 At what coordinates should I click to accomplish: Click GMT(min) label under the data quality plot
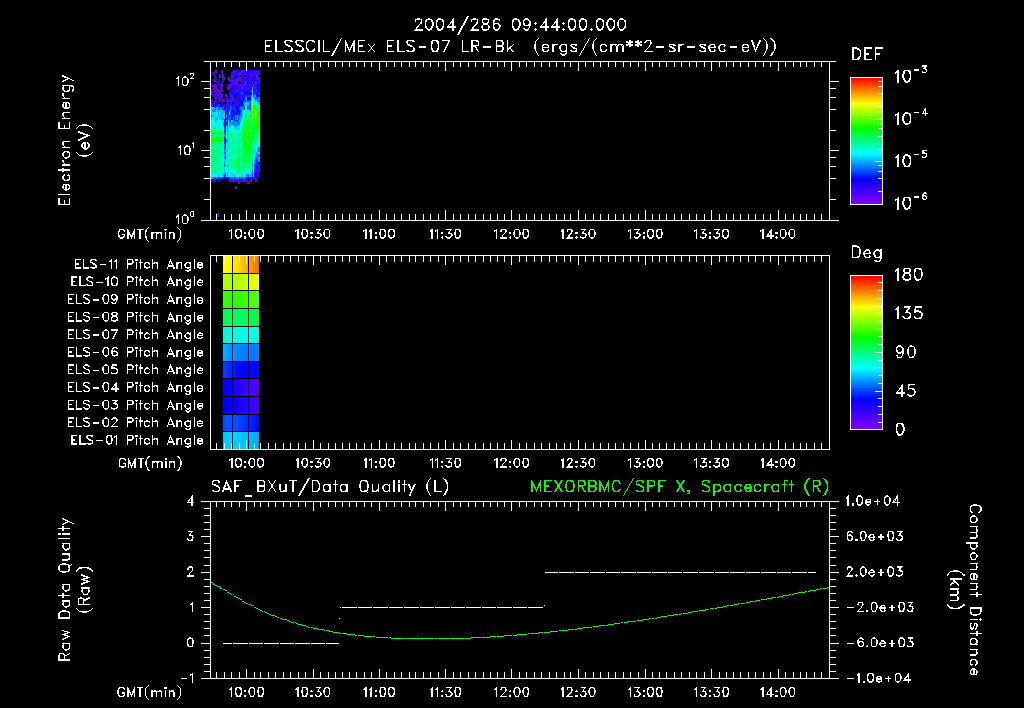[150, 692]
